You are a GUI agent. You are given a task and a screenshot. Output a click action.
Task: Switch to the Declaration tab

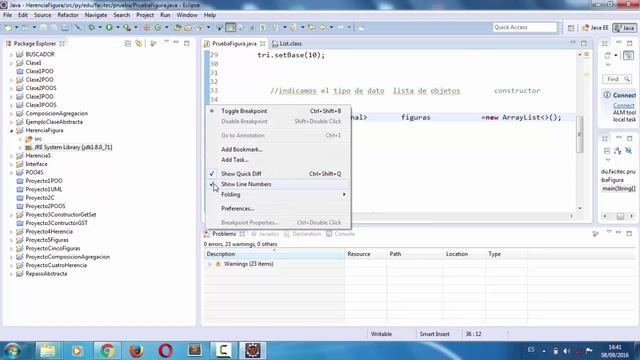coord(302,234)
